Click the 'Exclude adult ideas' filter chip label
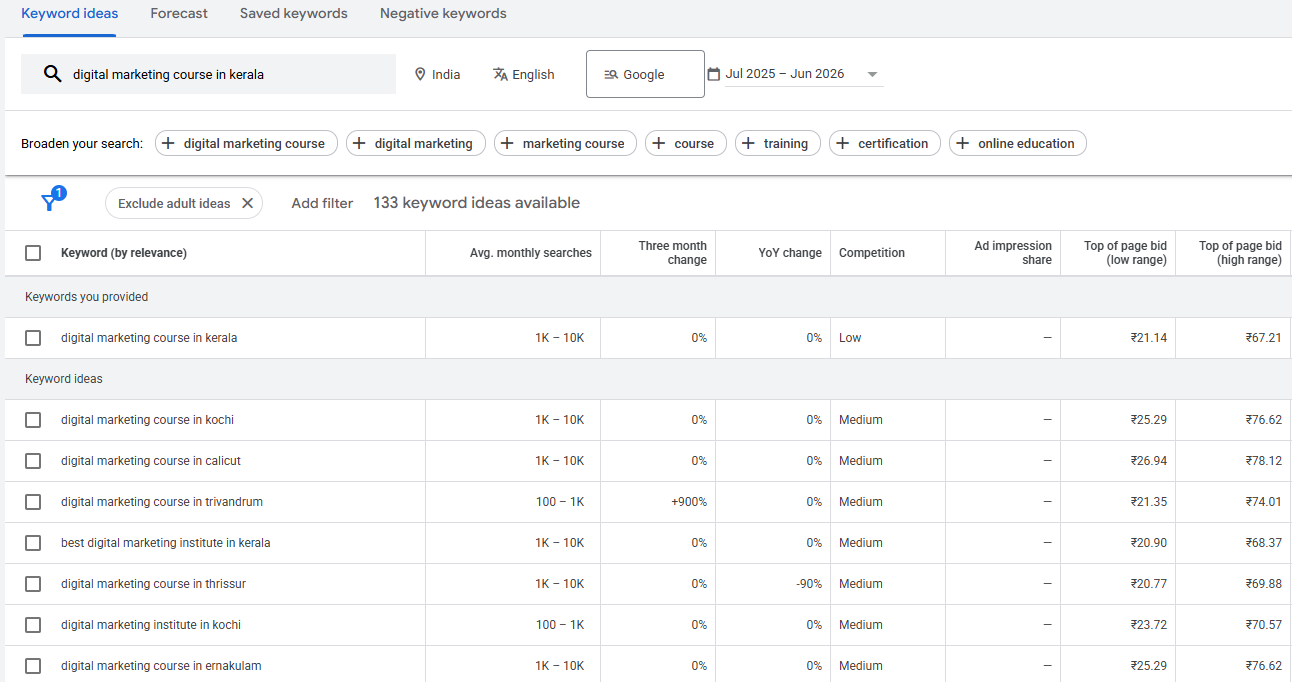This screenshot has width=1292, height=682. 174,203
